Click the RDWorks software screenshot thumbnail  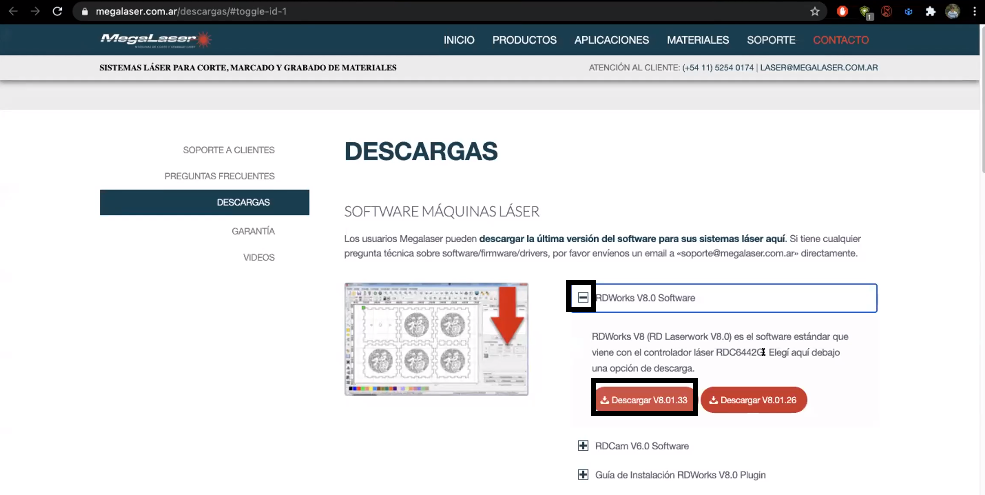[436, 339]
